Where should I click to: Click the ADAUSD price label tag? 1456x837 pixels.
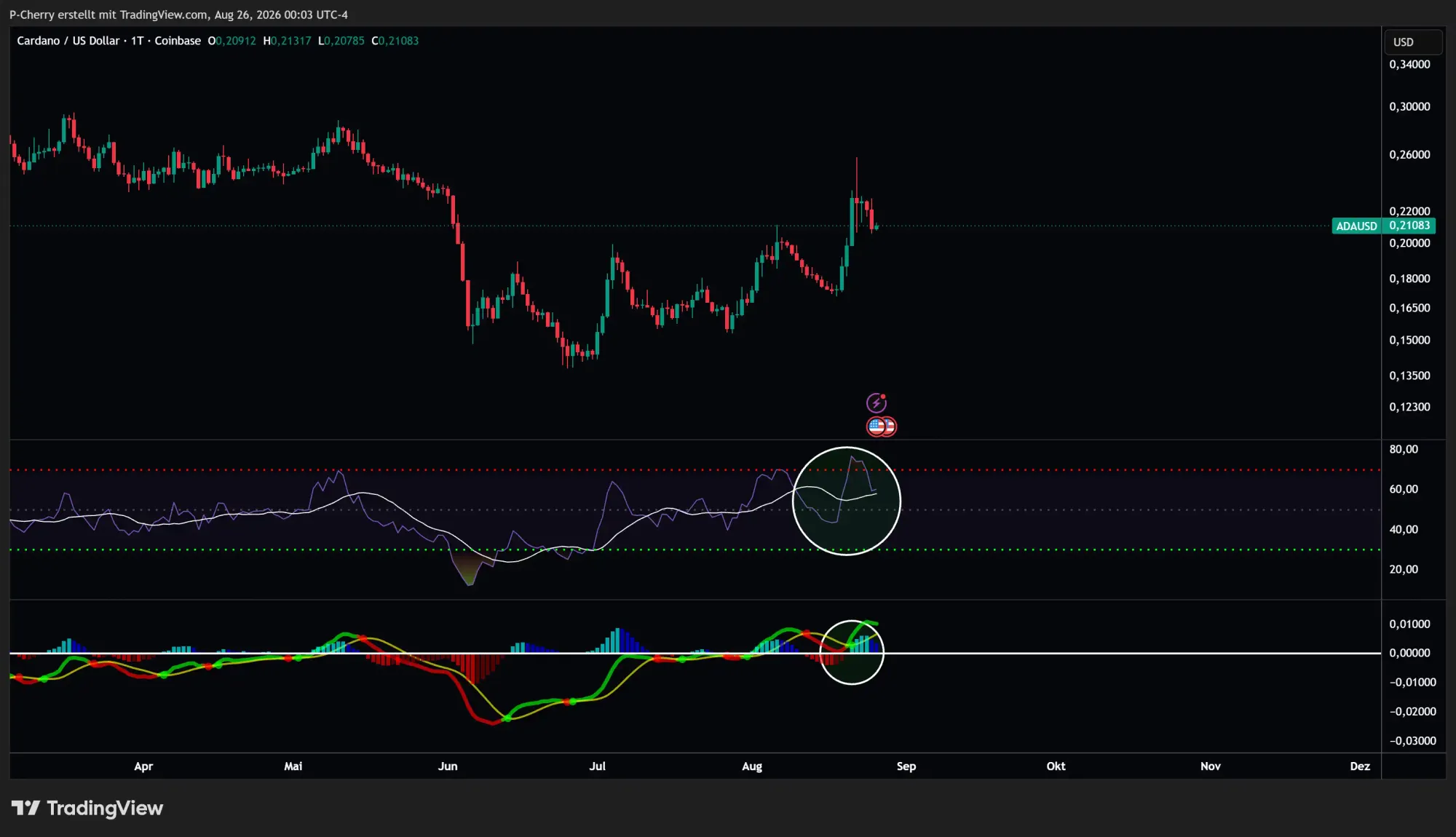click(x=1356, y=226)
